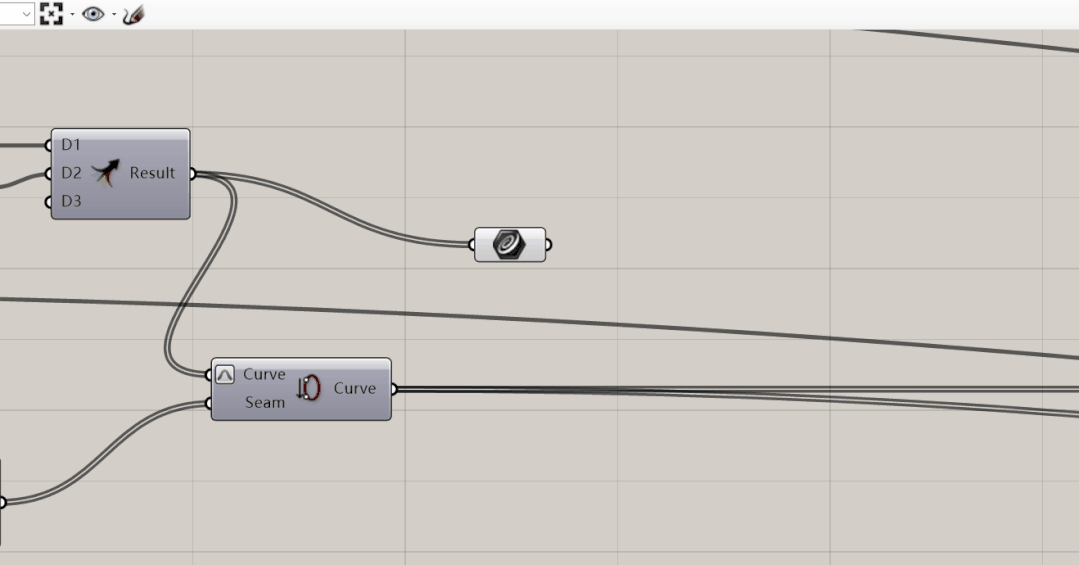The height and width of the screenshot is (565, 1079).
Task: Select the sketch brush tool icon
Action: tap(133, 14)
